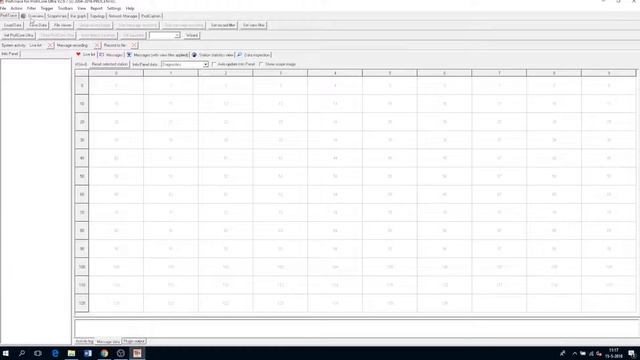This screenshot has height=360, width=640.
Task: Click the filter icon for filtered Messages tab
Action: point(129,54)
